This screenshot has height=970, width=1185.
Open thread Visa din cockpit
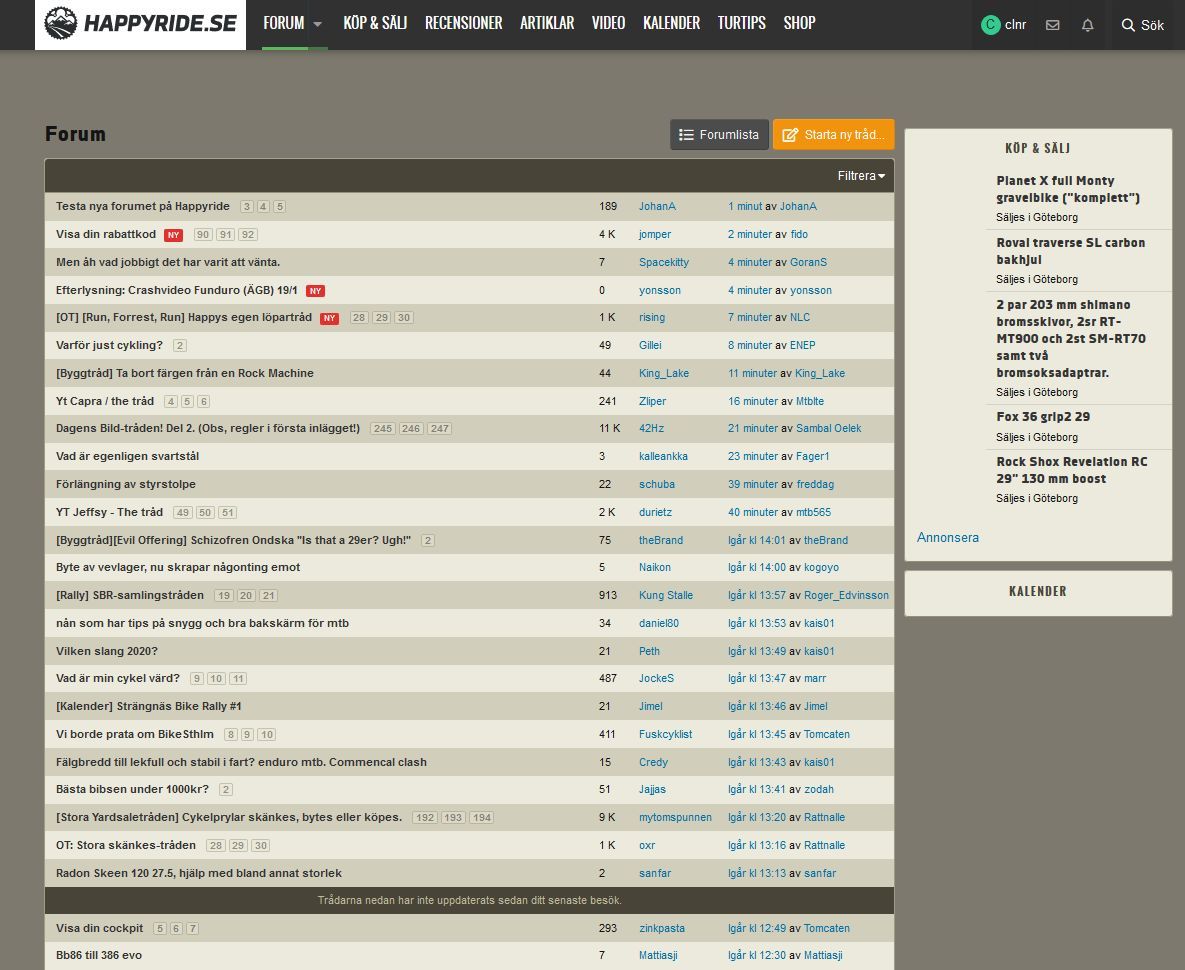coord(99,928)
